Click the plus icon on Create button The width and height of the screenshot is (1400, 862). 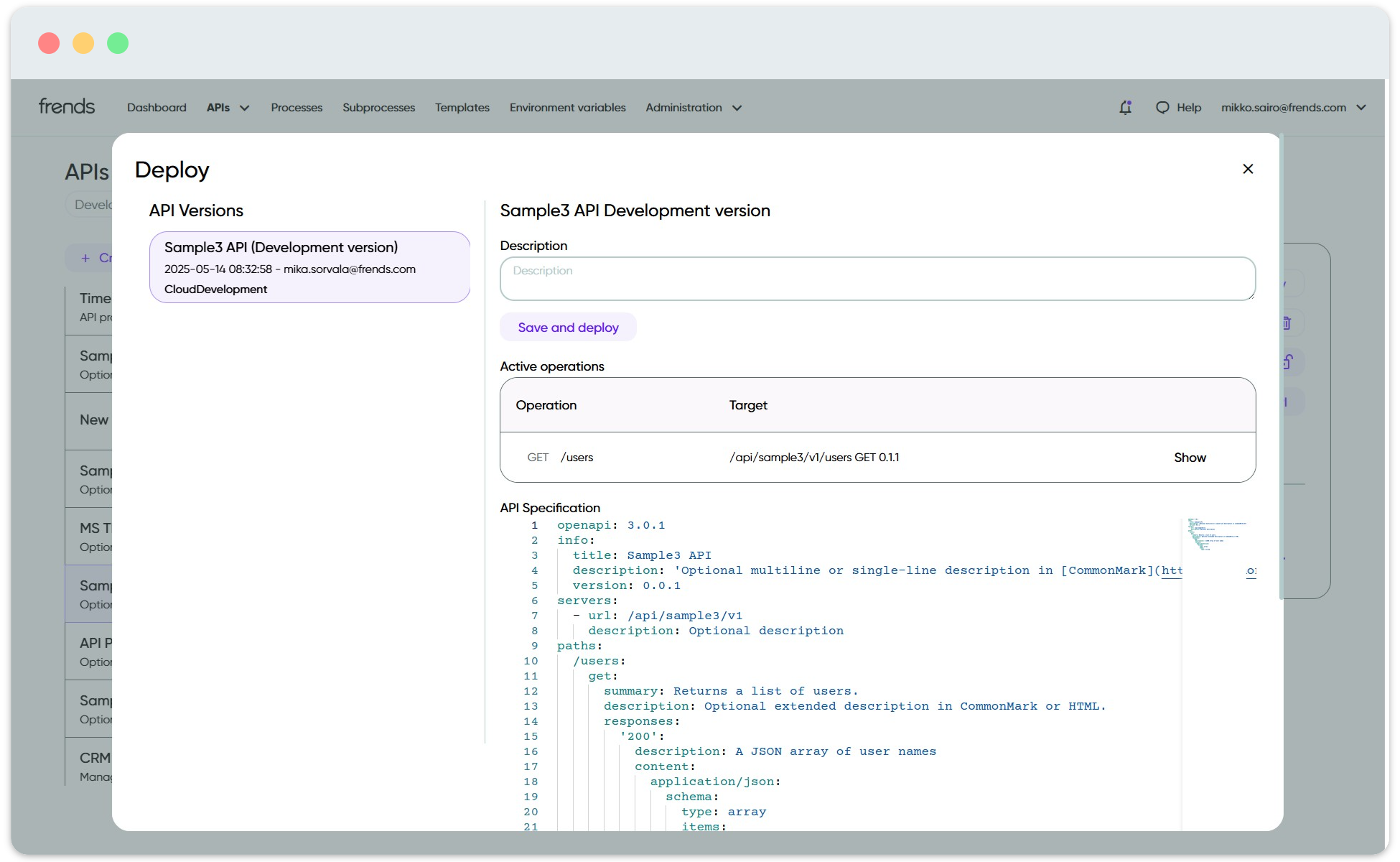pos(85,258)
